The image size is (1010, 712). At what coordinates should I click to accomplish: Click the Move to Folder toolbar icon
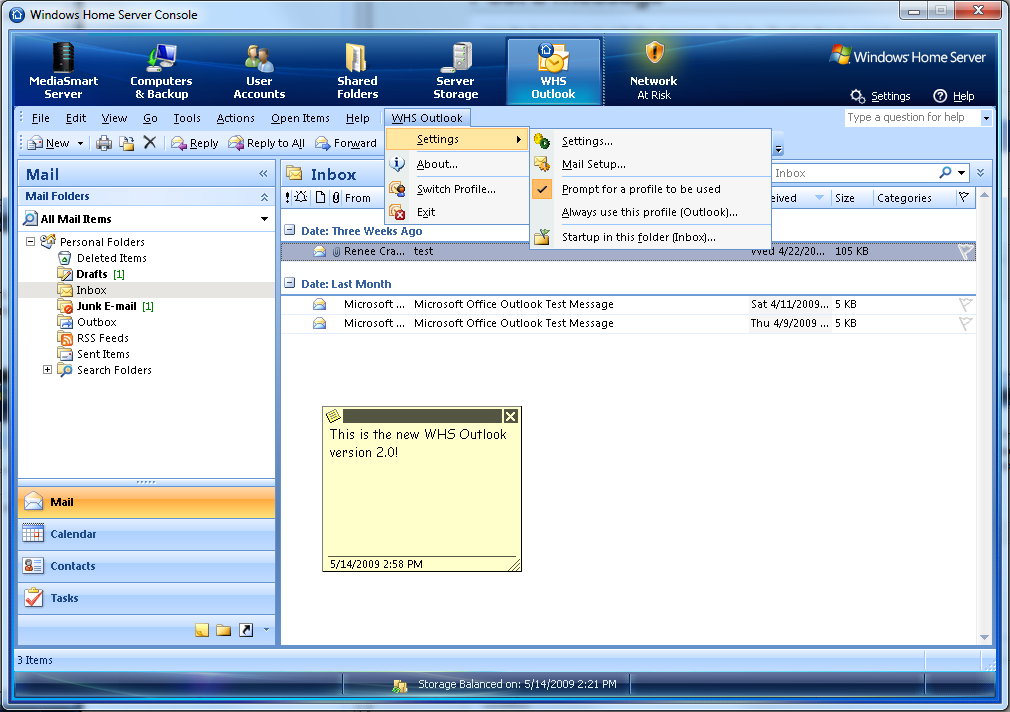(127, 143)
